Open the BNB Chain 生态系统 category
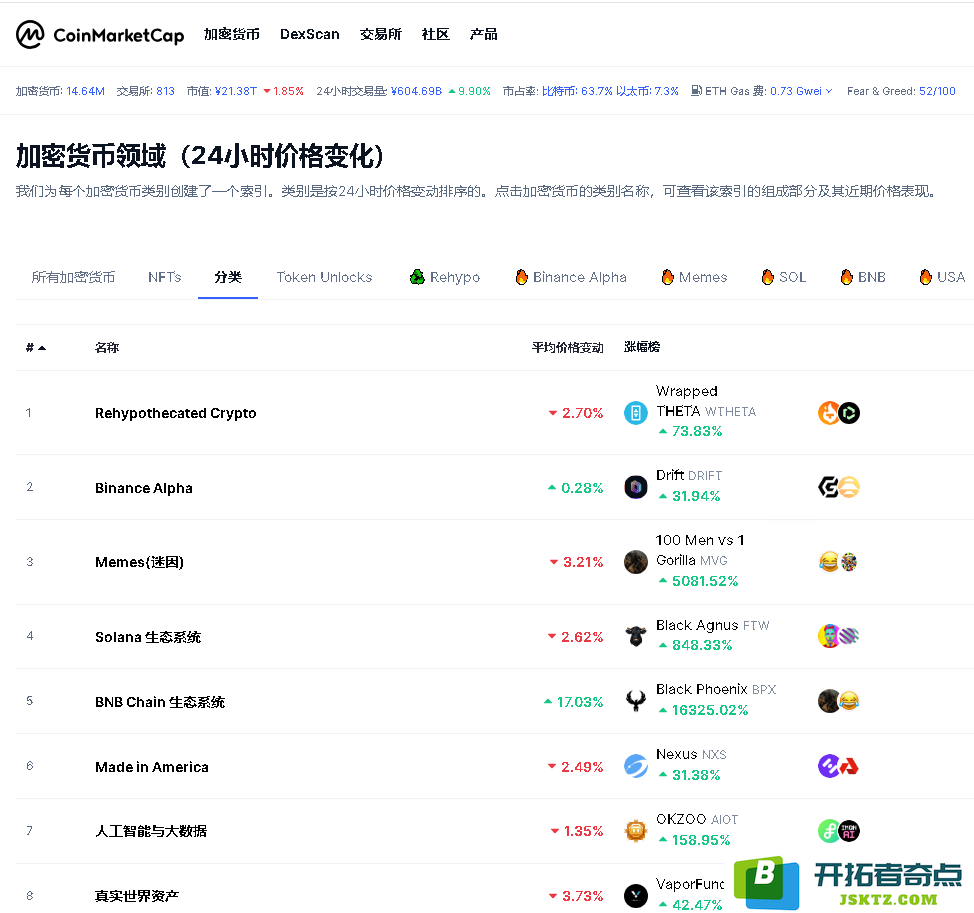Image resolution: width=974 pixels, height=913 pixels. (160, 702)
